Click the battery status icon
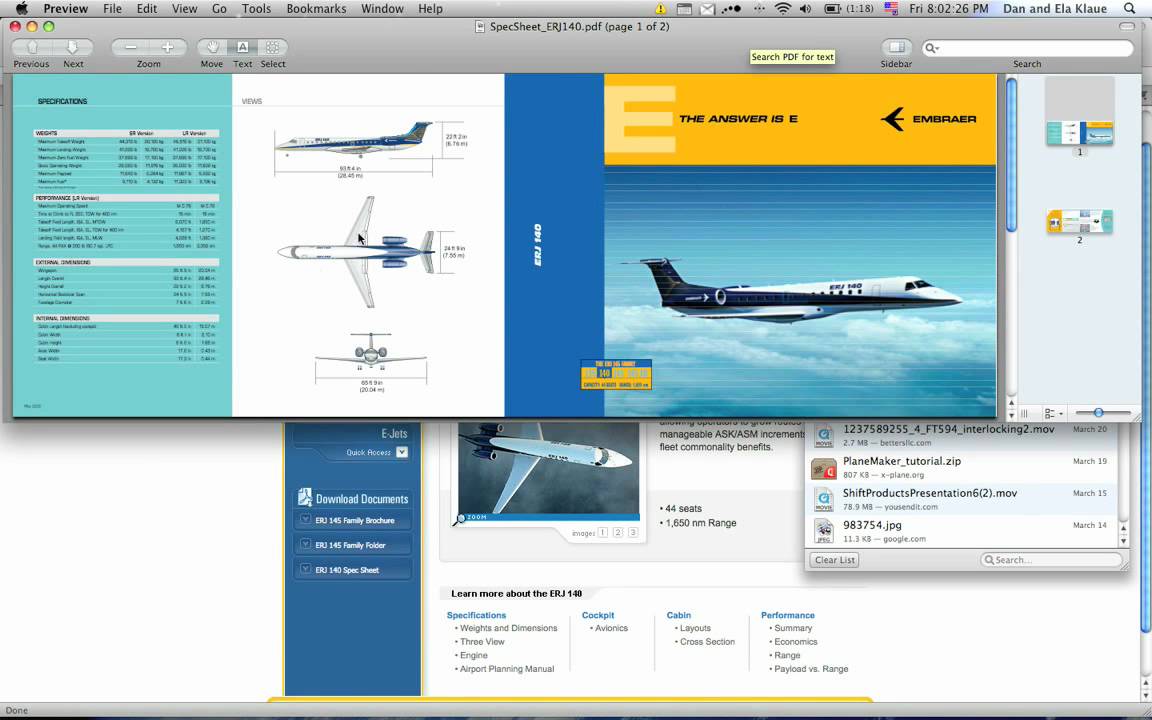This screenshot has height=720, width=1152. coord(833,9)
